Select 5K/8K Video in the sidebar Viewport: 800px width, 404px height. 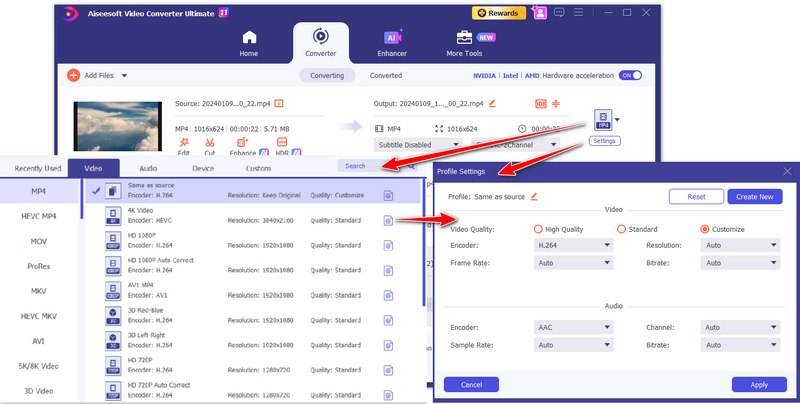click(x=39, y=366)
